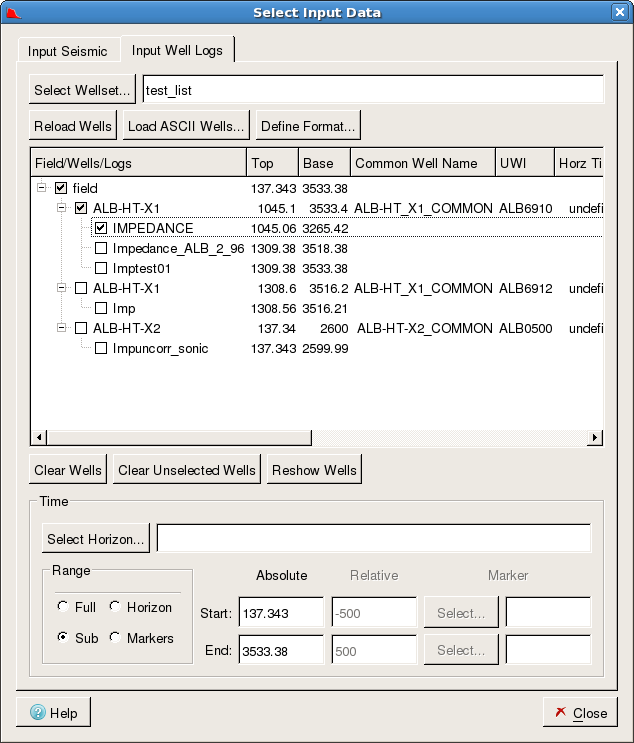Click the ALB6910 UWI cell
The image size is (634, 743).
525,208
